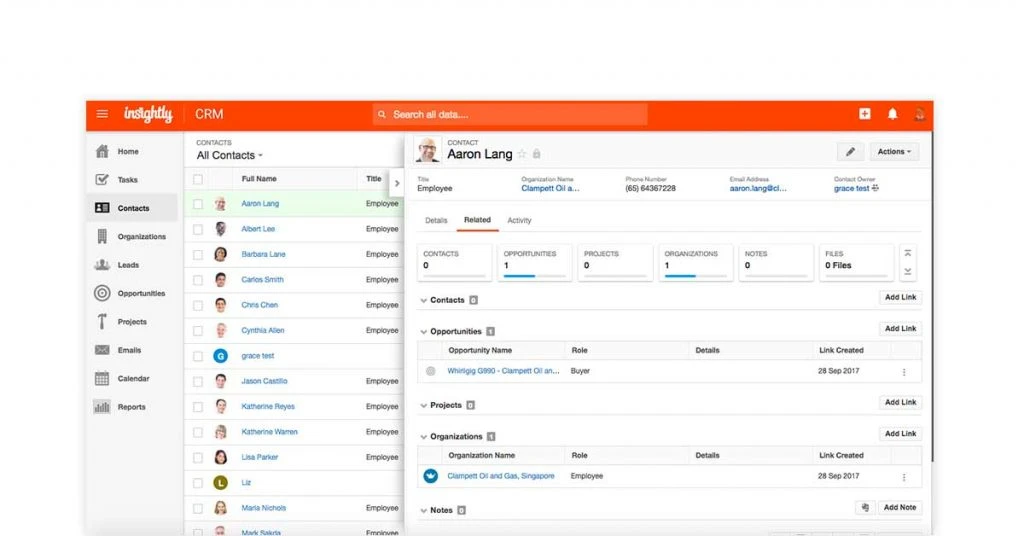The width and height of the screenshot is (1024, 536).
Task: Click the lock icon next to Aaron Lang
Action: (536, 154)
